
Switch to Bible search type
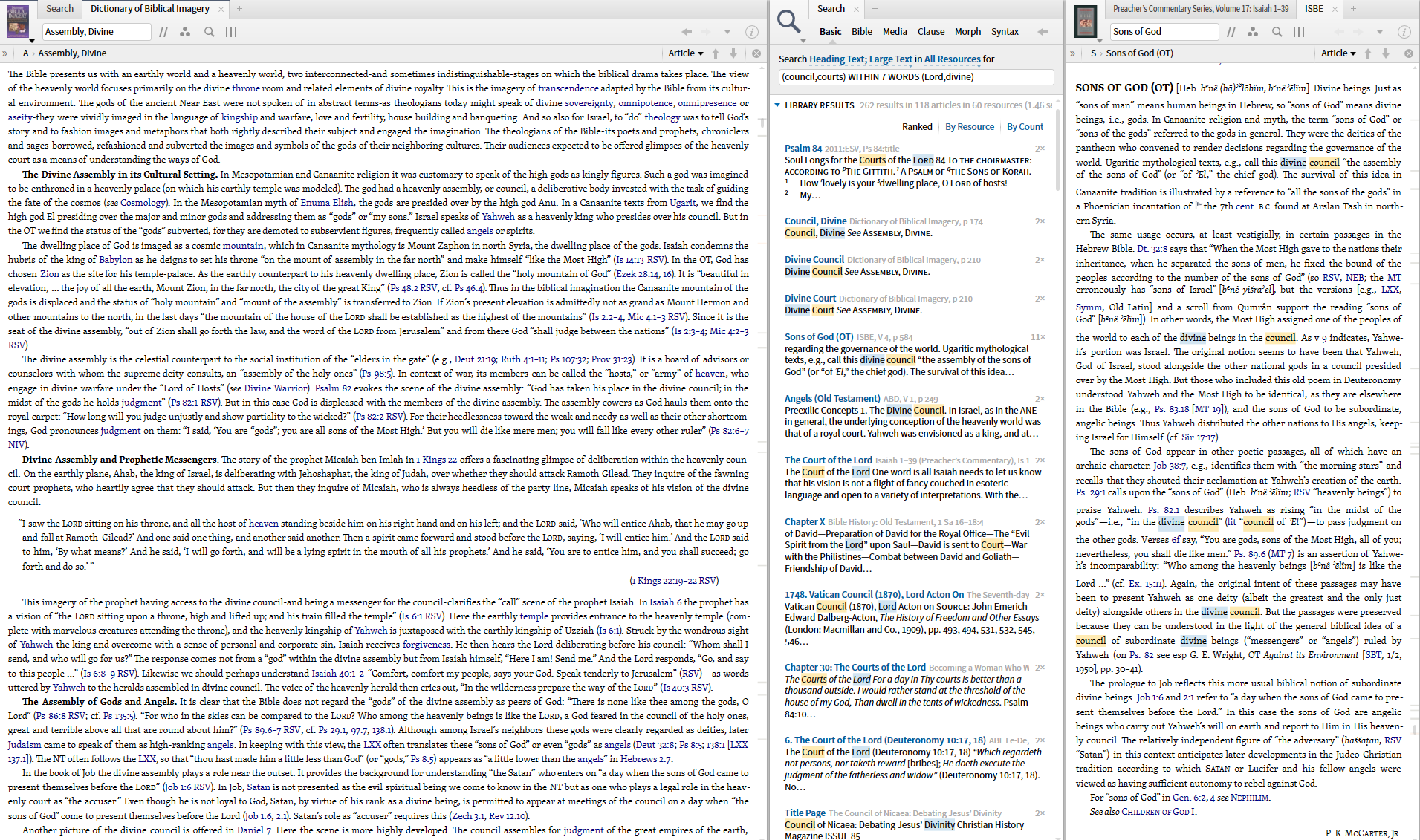pos(862,32)
